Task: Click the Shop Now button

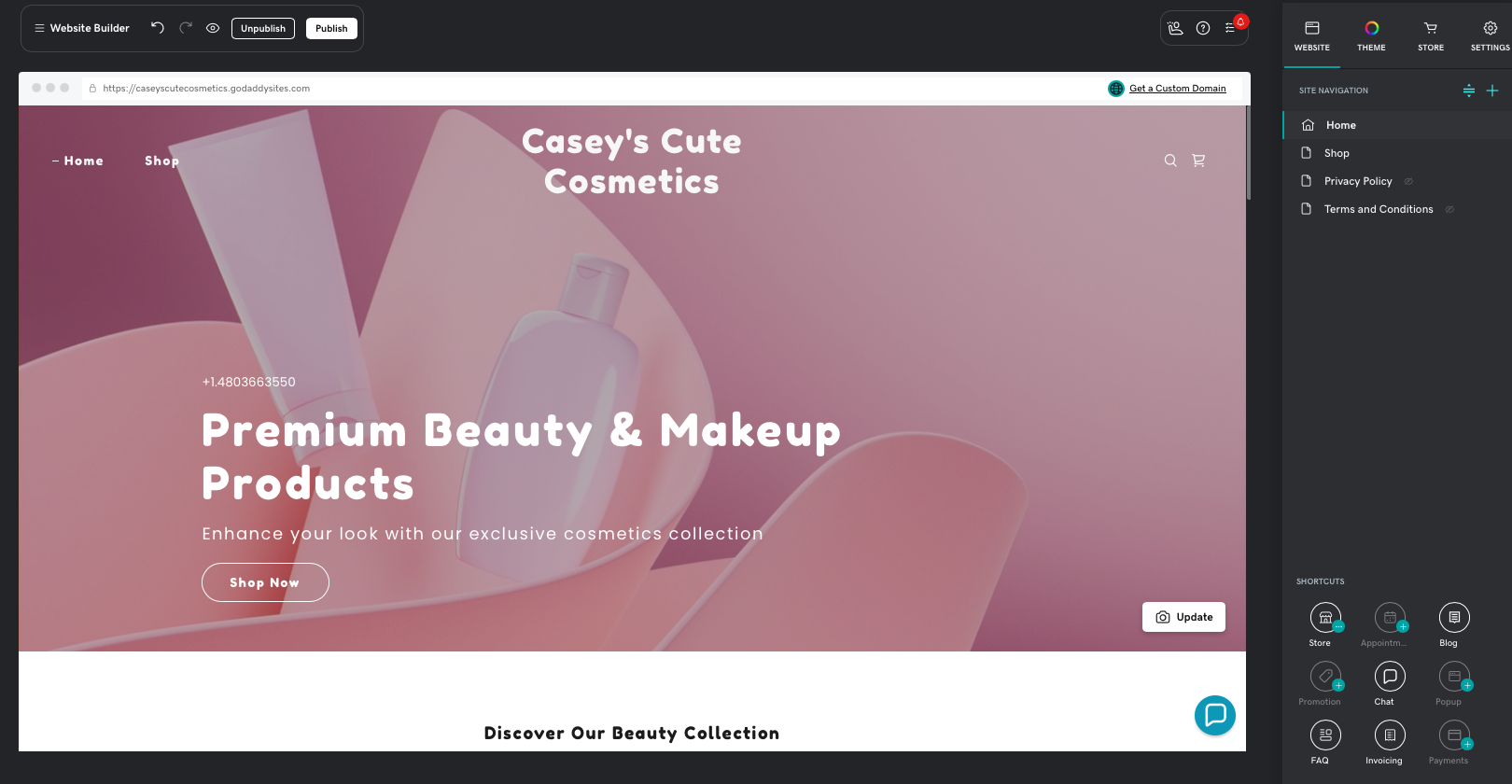Action: tap(265, 582)
